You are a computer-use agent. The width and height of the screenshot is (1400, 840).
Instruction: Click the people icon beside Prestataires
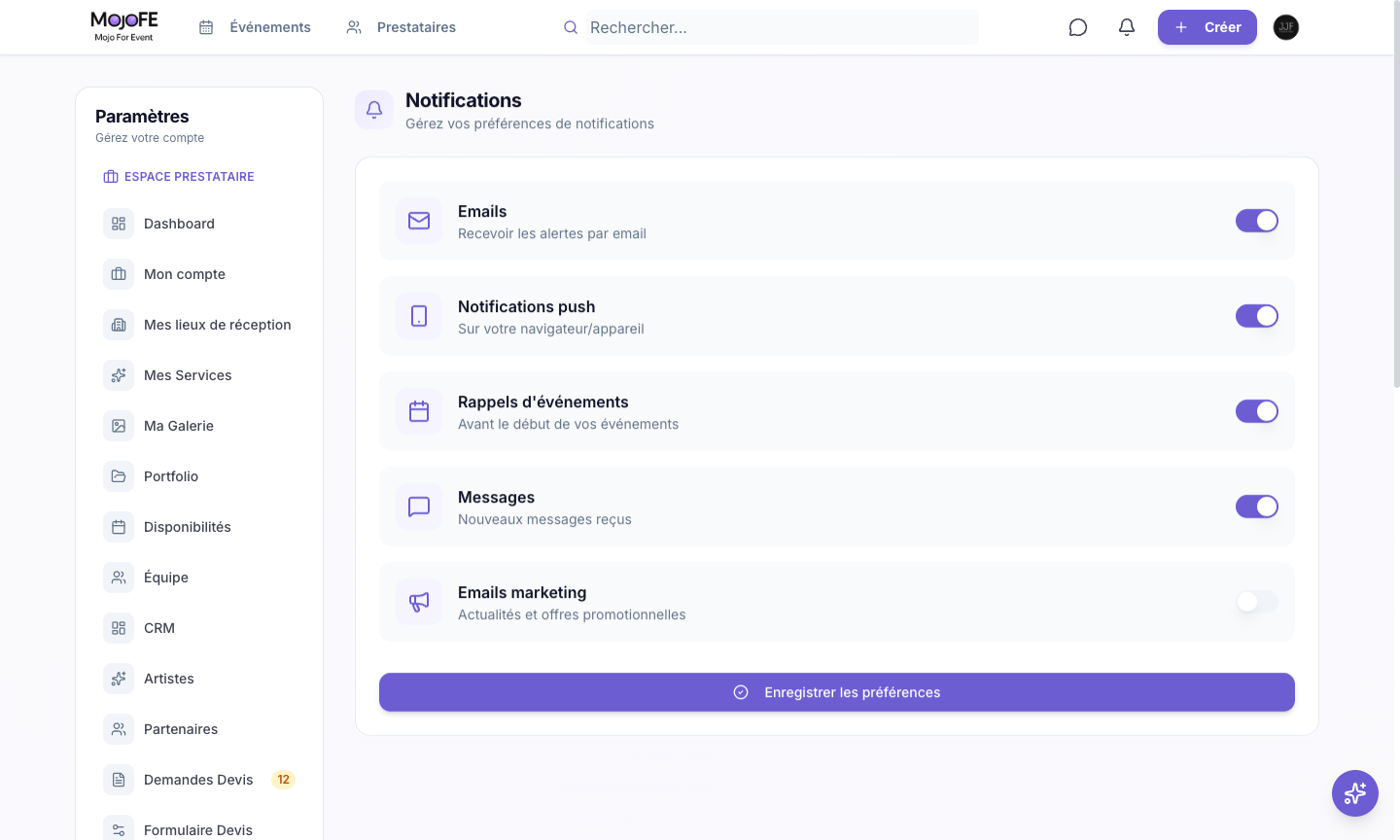pos(354,27)
